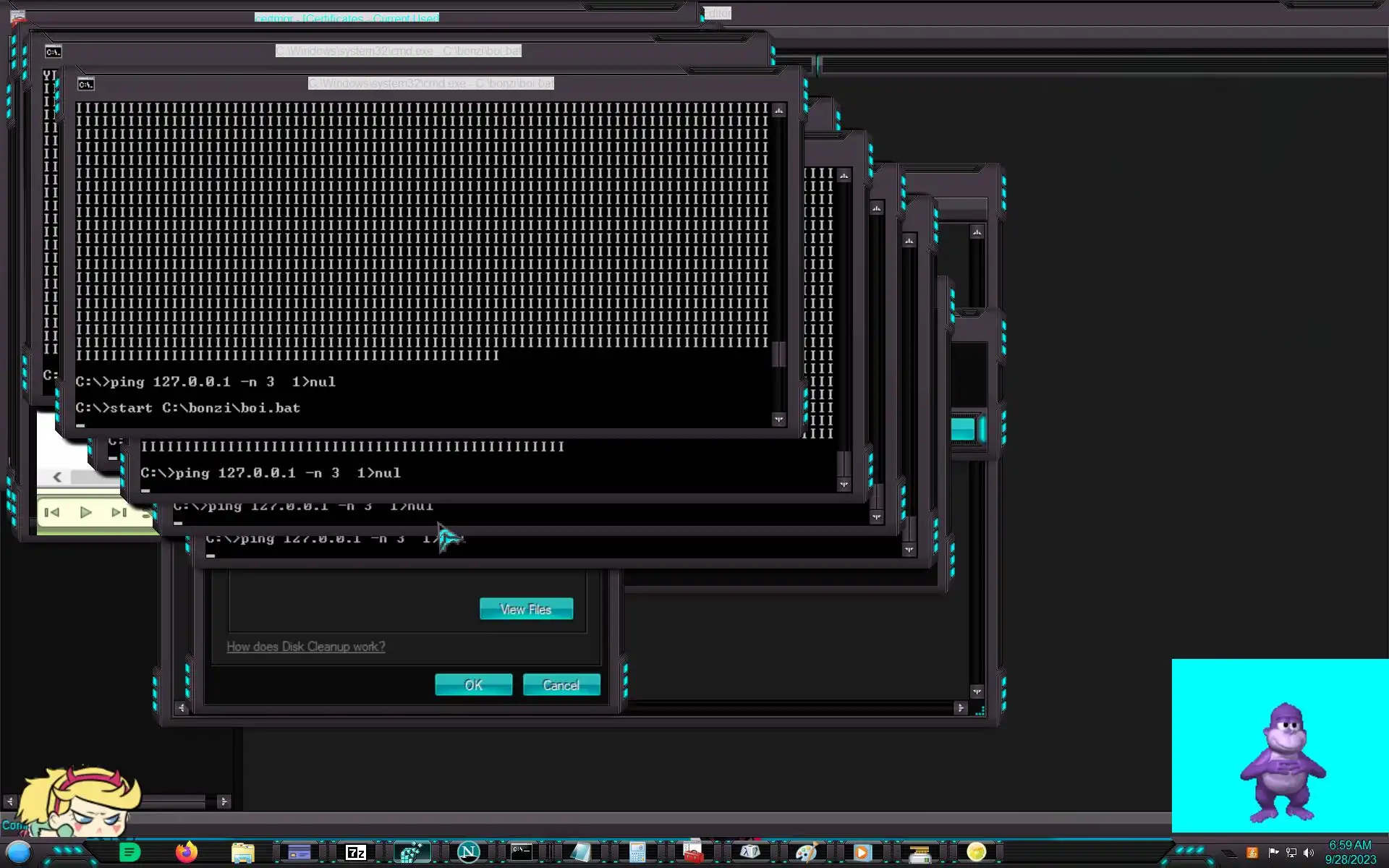Click Cancel in Disk Cleanup dialog
The image size is (1389, 868).
tap(561, 685)
